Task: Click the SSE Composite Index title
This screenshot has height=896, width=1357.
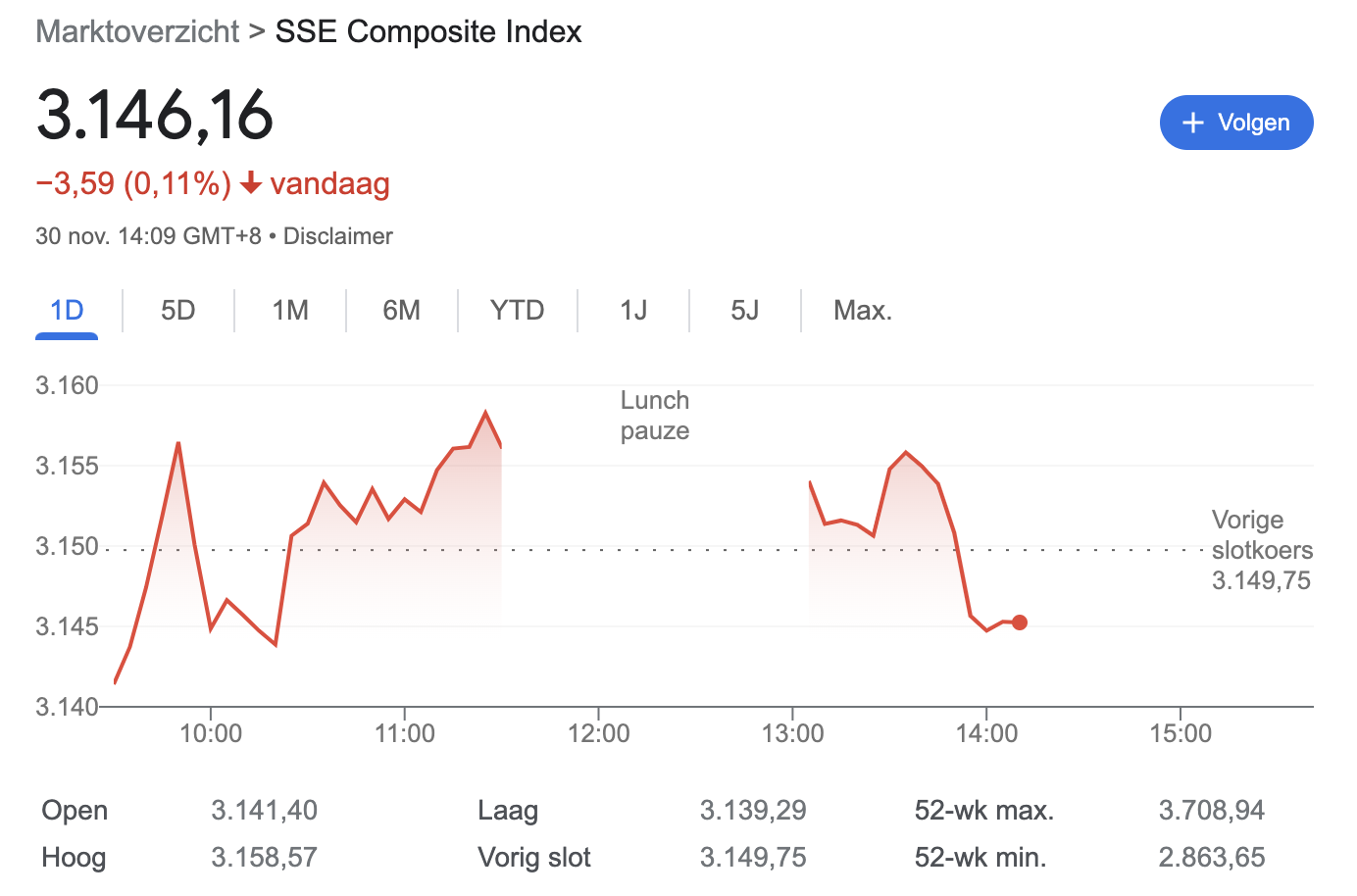Action: [427, 31]
